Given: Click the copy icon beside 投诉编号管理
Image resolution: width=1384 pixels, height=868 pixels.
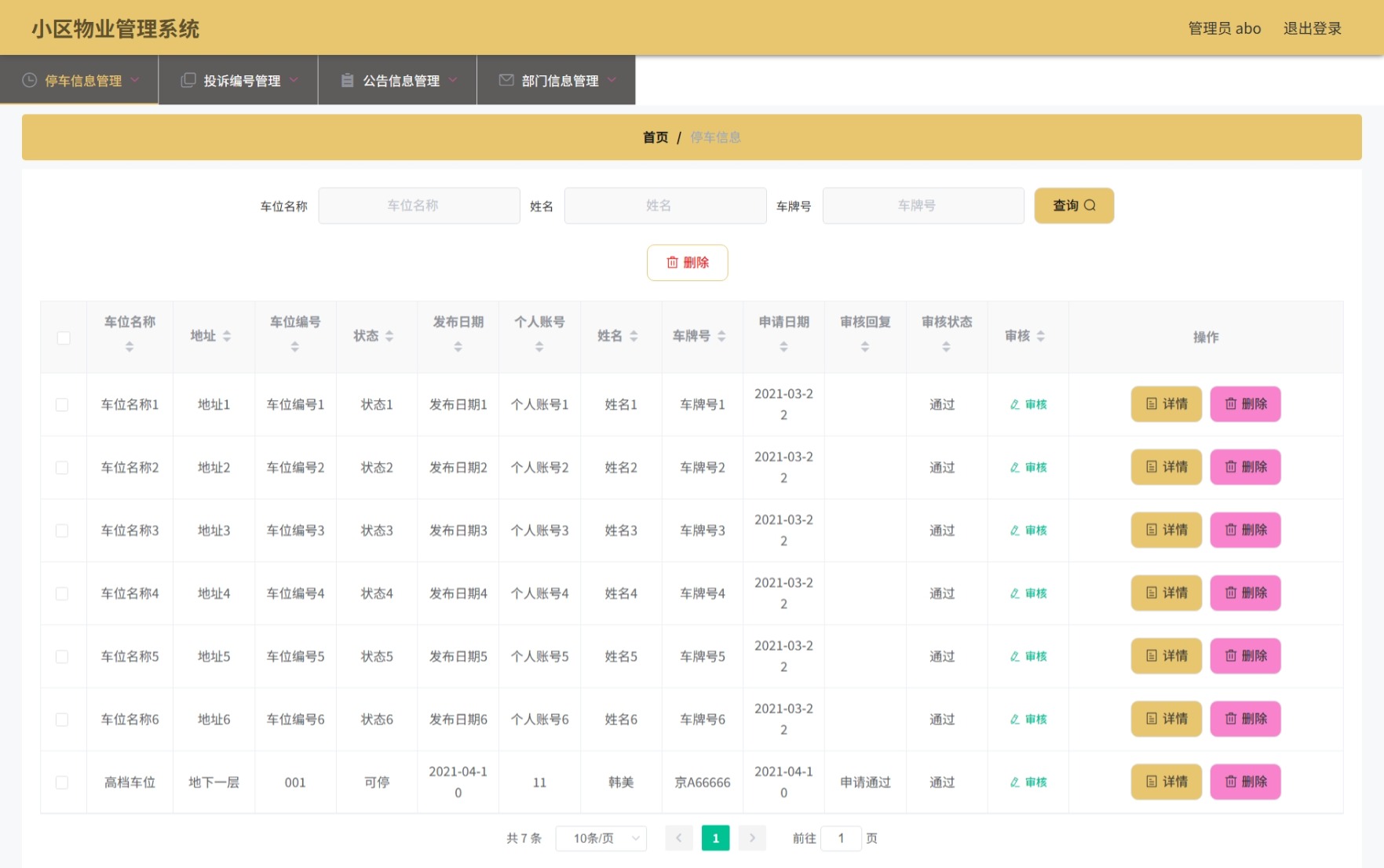Looking at the screenshot, I should 188,80.
